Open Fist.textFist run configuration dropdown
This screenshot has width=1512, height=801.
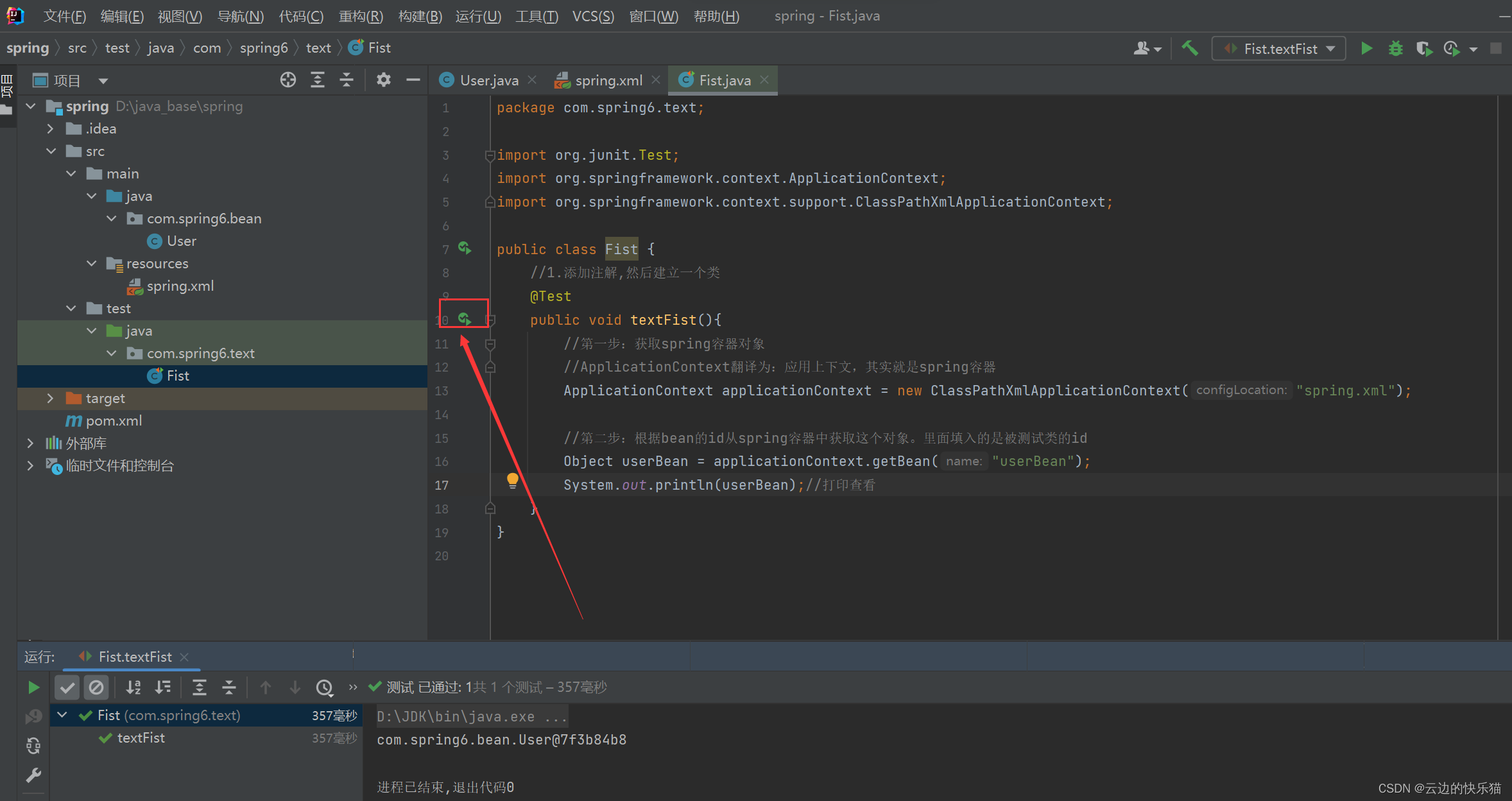1278,49
